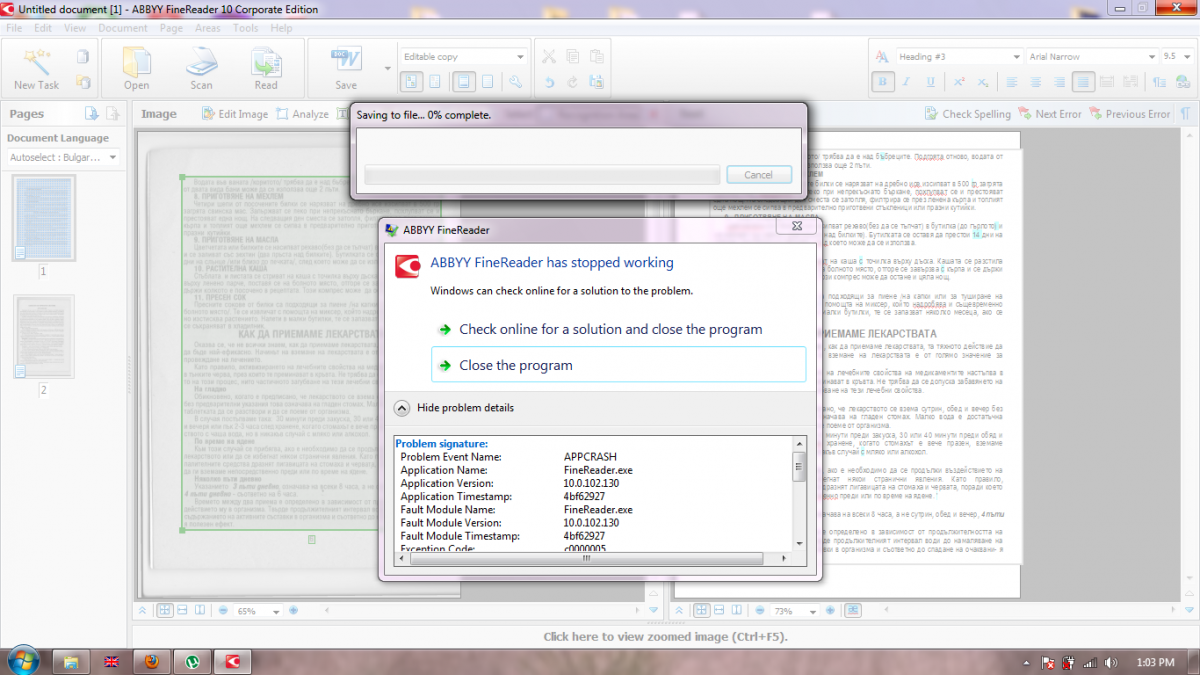The height and width of the screenshot is (675, 1200).
Task: Open the Areas menu
Action: tap(208, 28)
